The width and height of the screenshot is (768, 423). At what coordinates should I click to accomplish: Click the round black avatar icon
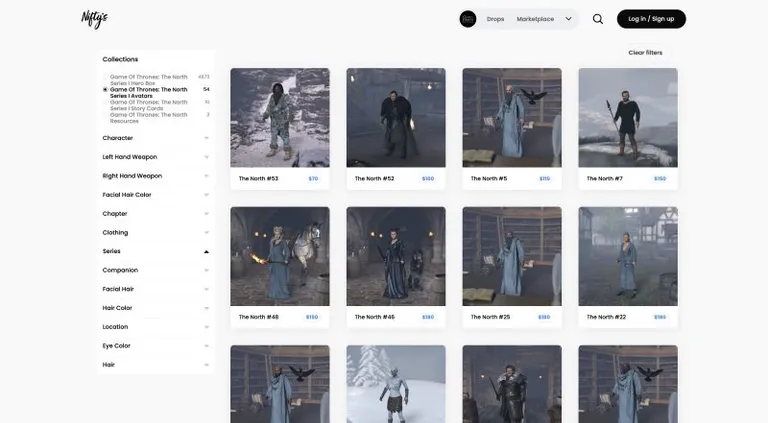[468, 19]
